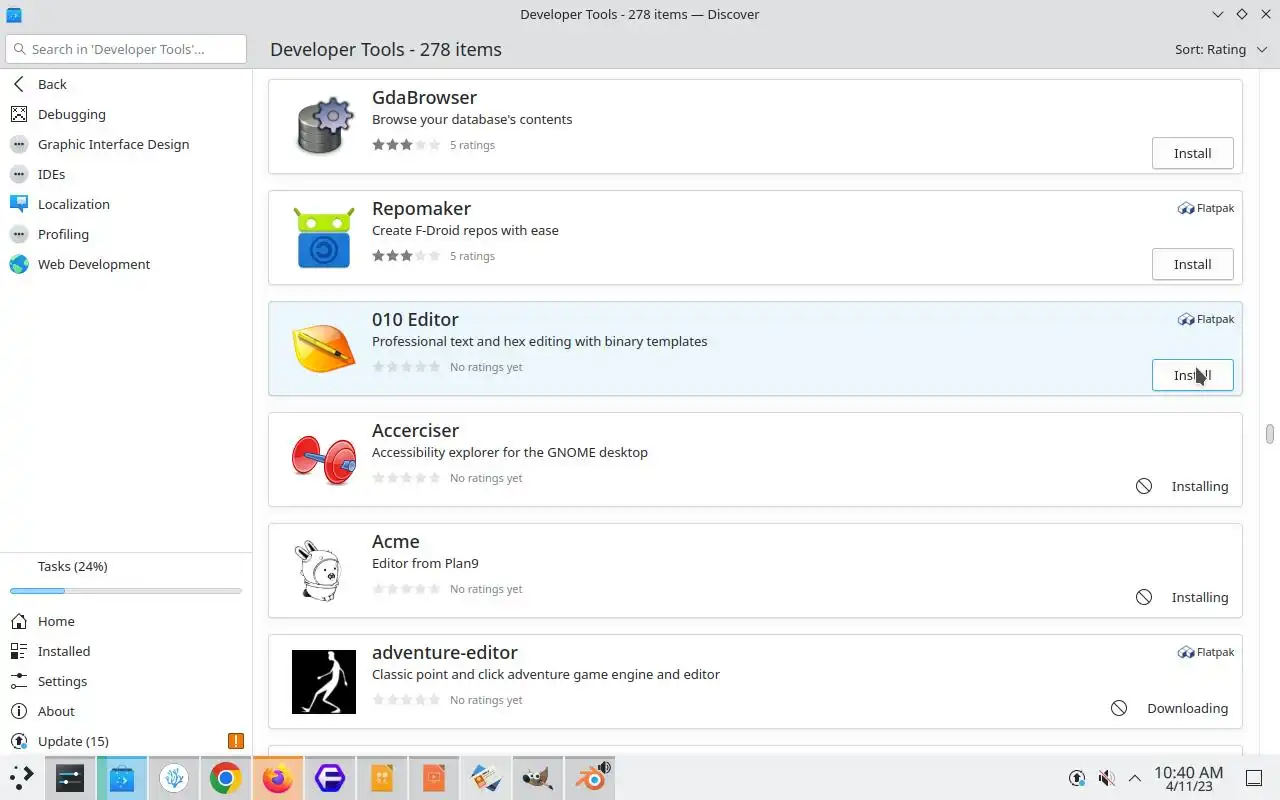Cancel the Acme installation
The image size is (1280, 800).
coord(1144,597)
